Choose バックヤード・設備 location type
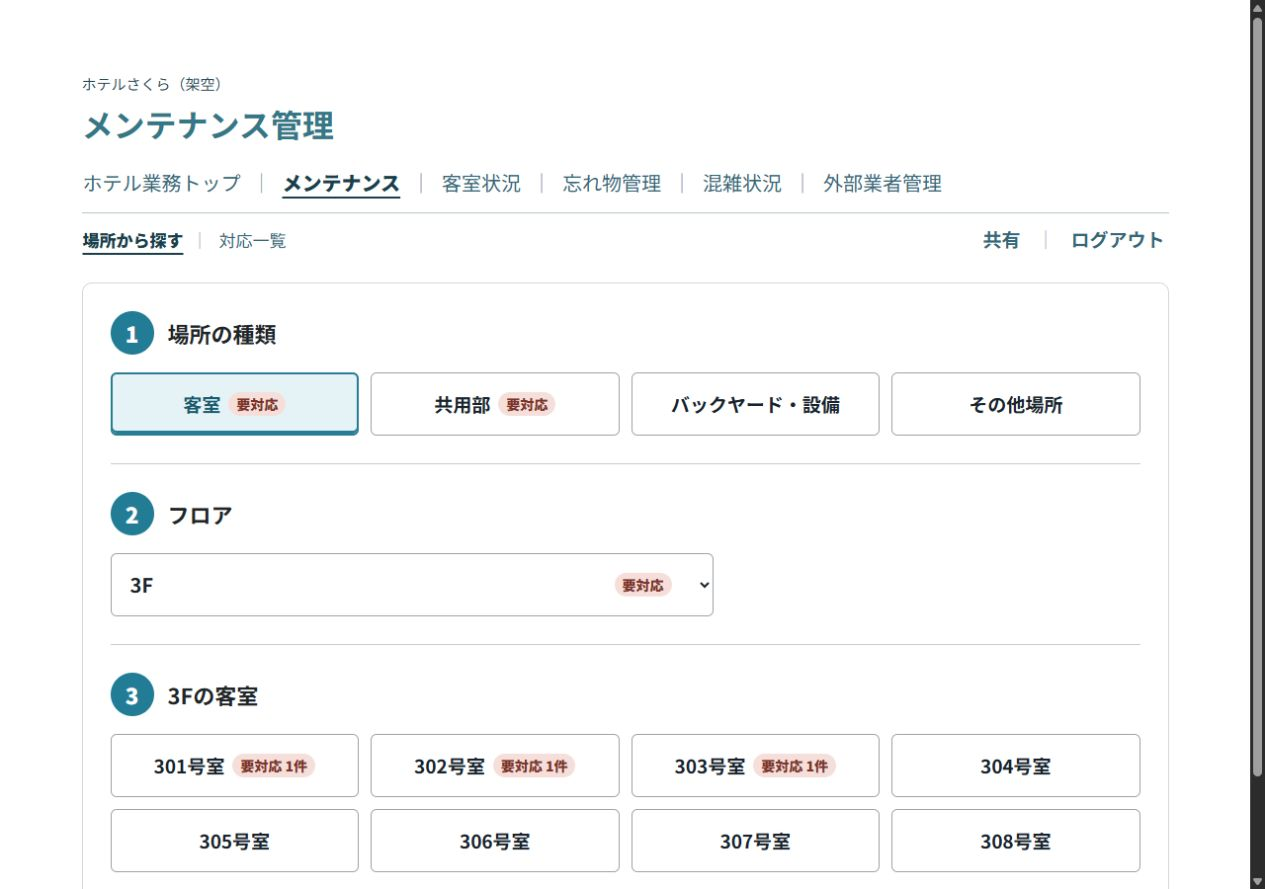Screen dimensions: 1265x889 click(755, 404)
